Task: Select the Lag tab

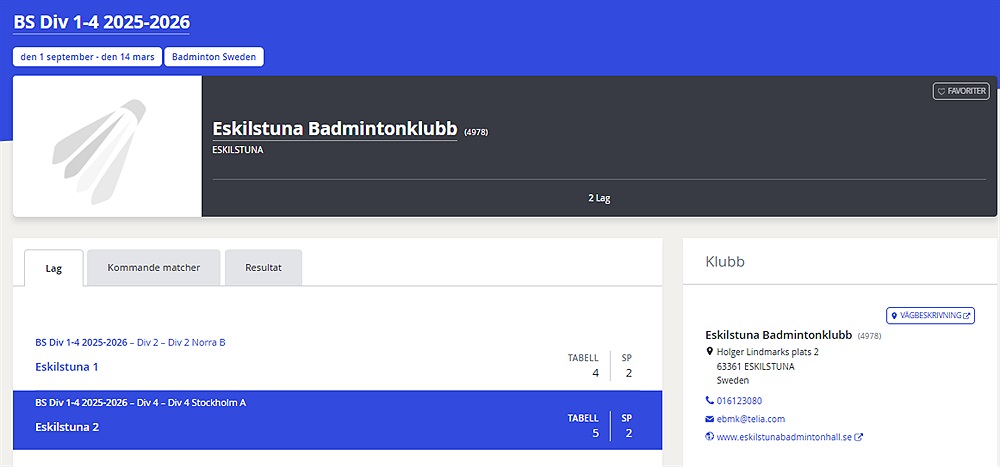Action: tap(54, 268)
